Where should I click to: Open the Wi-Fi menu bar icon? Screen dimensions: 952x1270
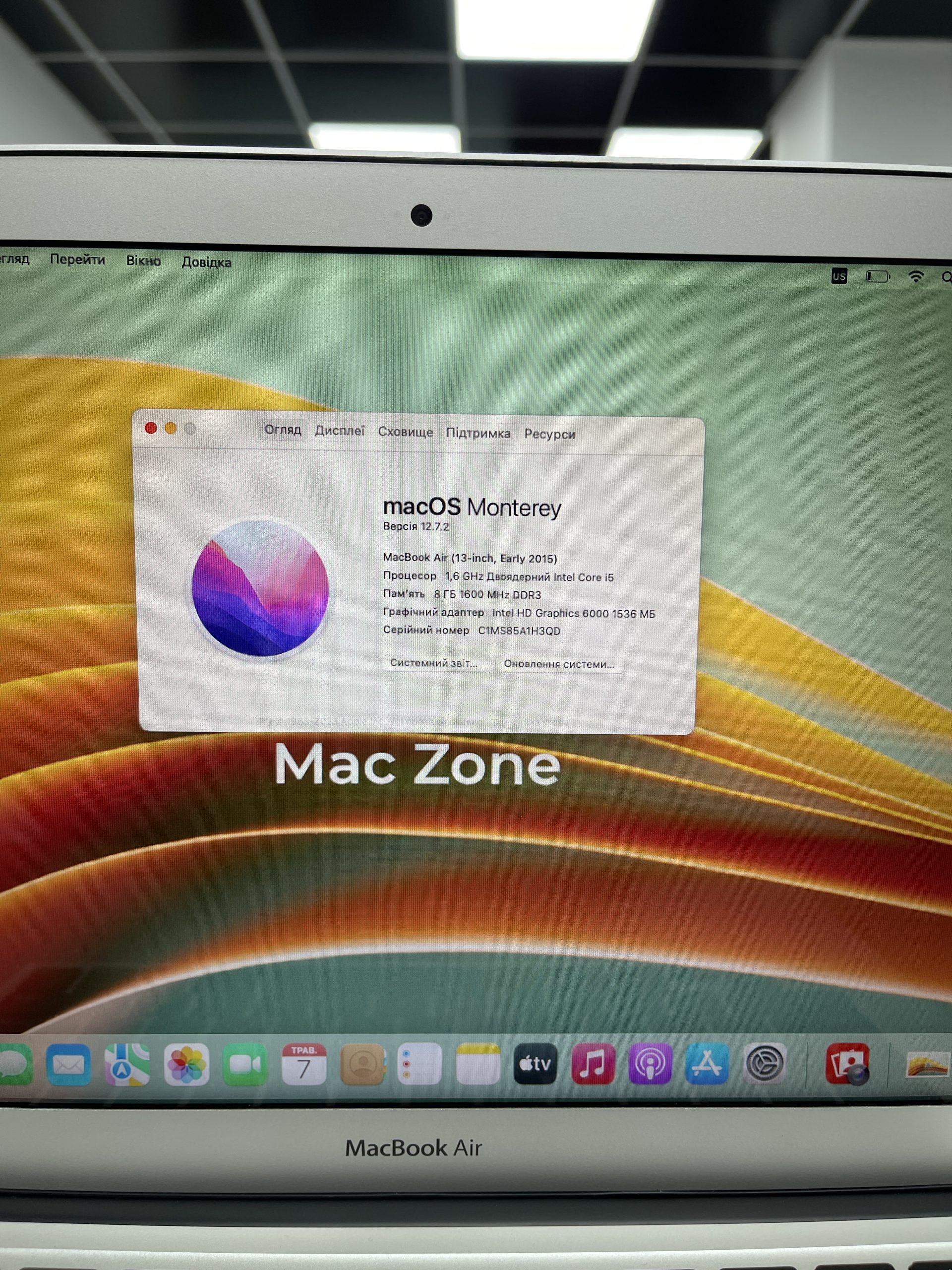click(x=916, y=277)
